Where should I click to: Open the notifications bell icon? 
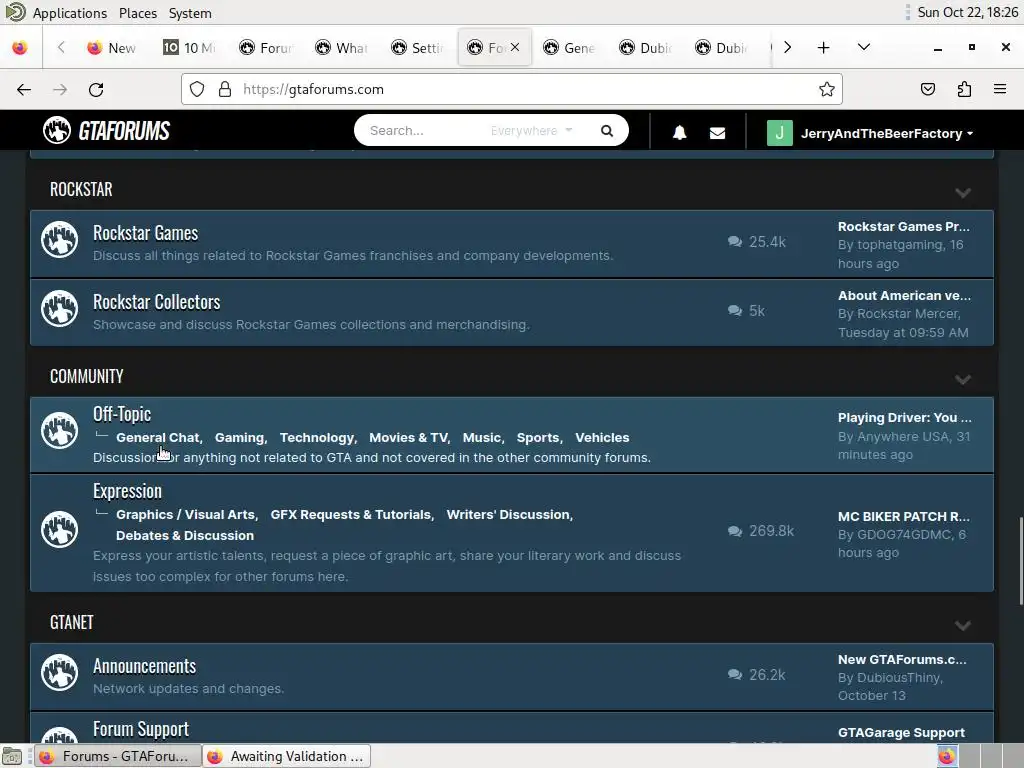[x=679, y=133]
